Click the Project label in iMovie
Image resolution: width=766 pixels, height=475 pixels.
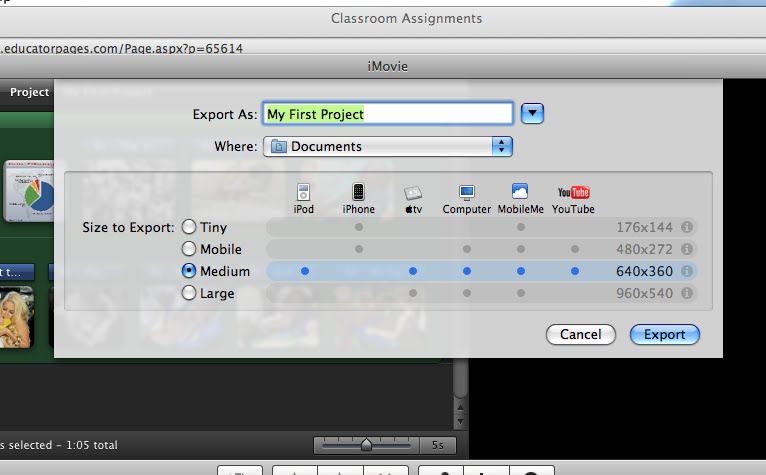(29, 92)
